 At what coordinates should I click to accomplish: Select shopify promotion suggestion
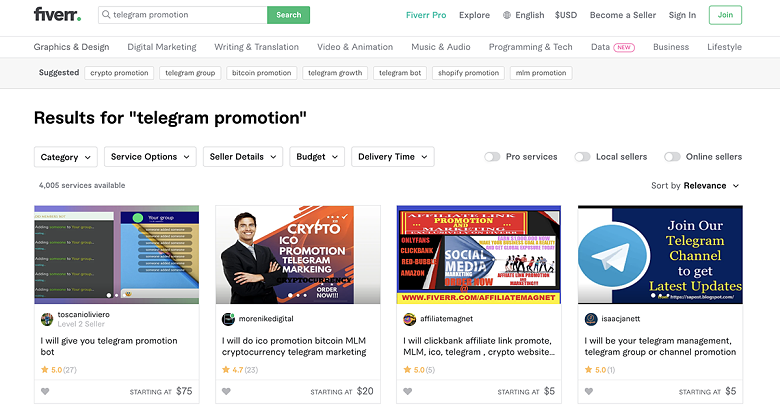pyautogui.click(x=469, y=73)
